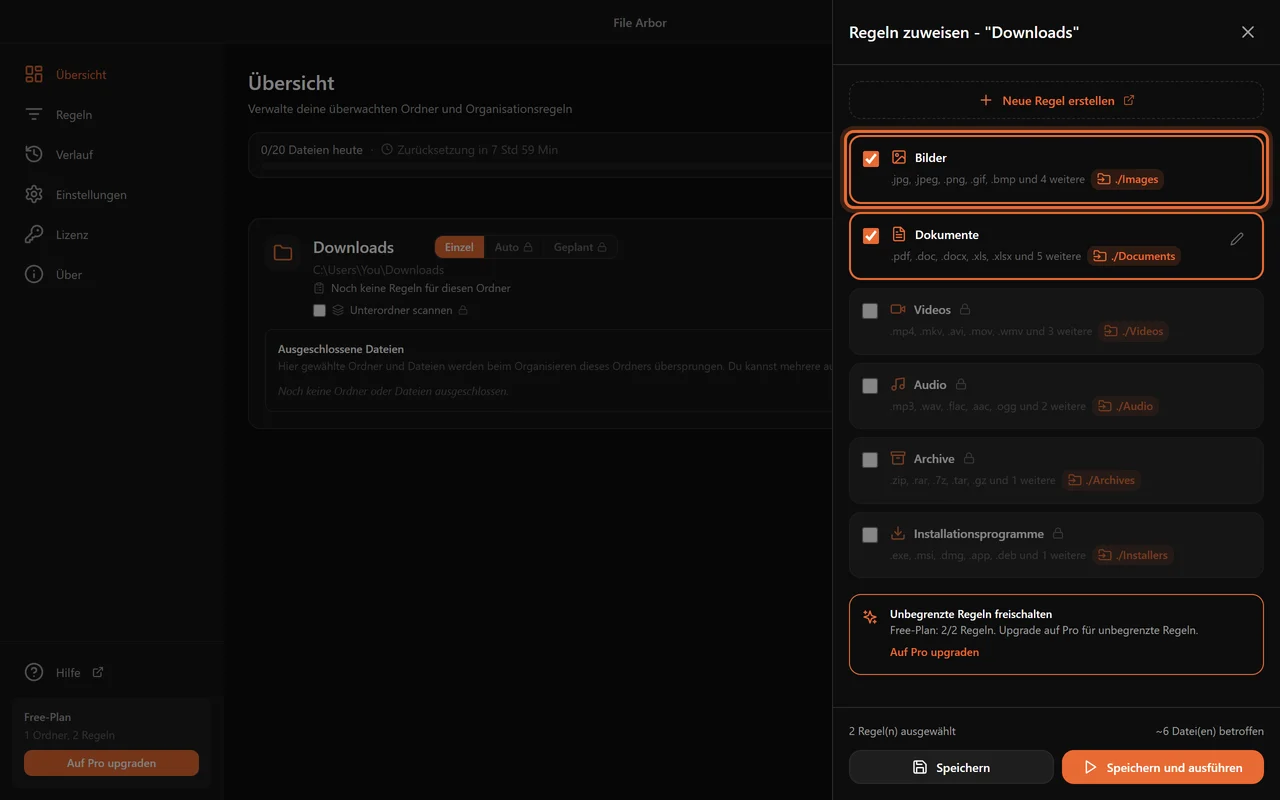Image resolution: width=1280 pixels, height=800 pixels.
Task: Edit the Dokumente rule with pencil icon
Action: click(1237, 239)
